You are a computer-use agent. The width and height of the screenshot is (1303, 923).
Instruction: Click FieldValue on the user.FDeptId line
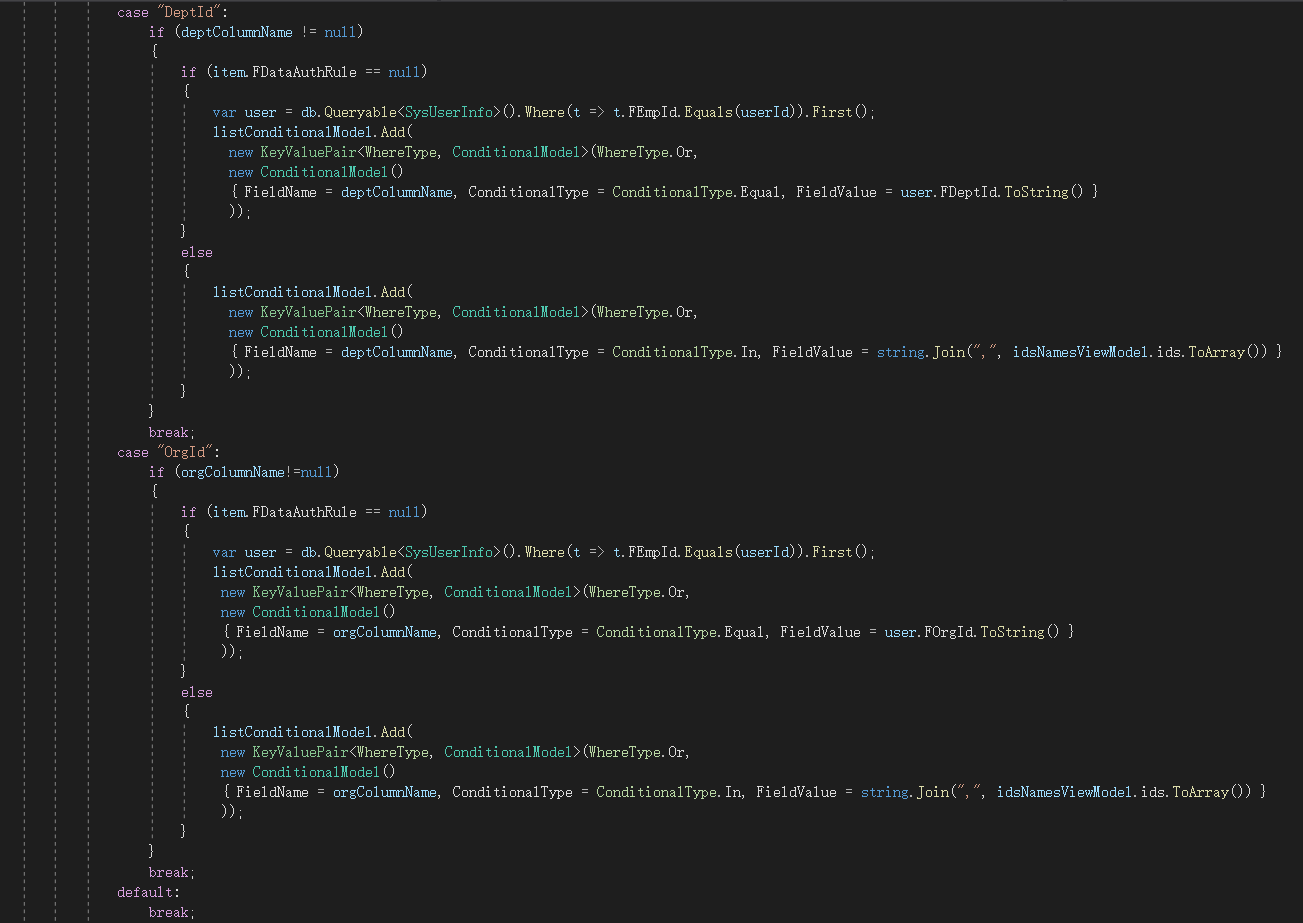836,192
